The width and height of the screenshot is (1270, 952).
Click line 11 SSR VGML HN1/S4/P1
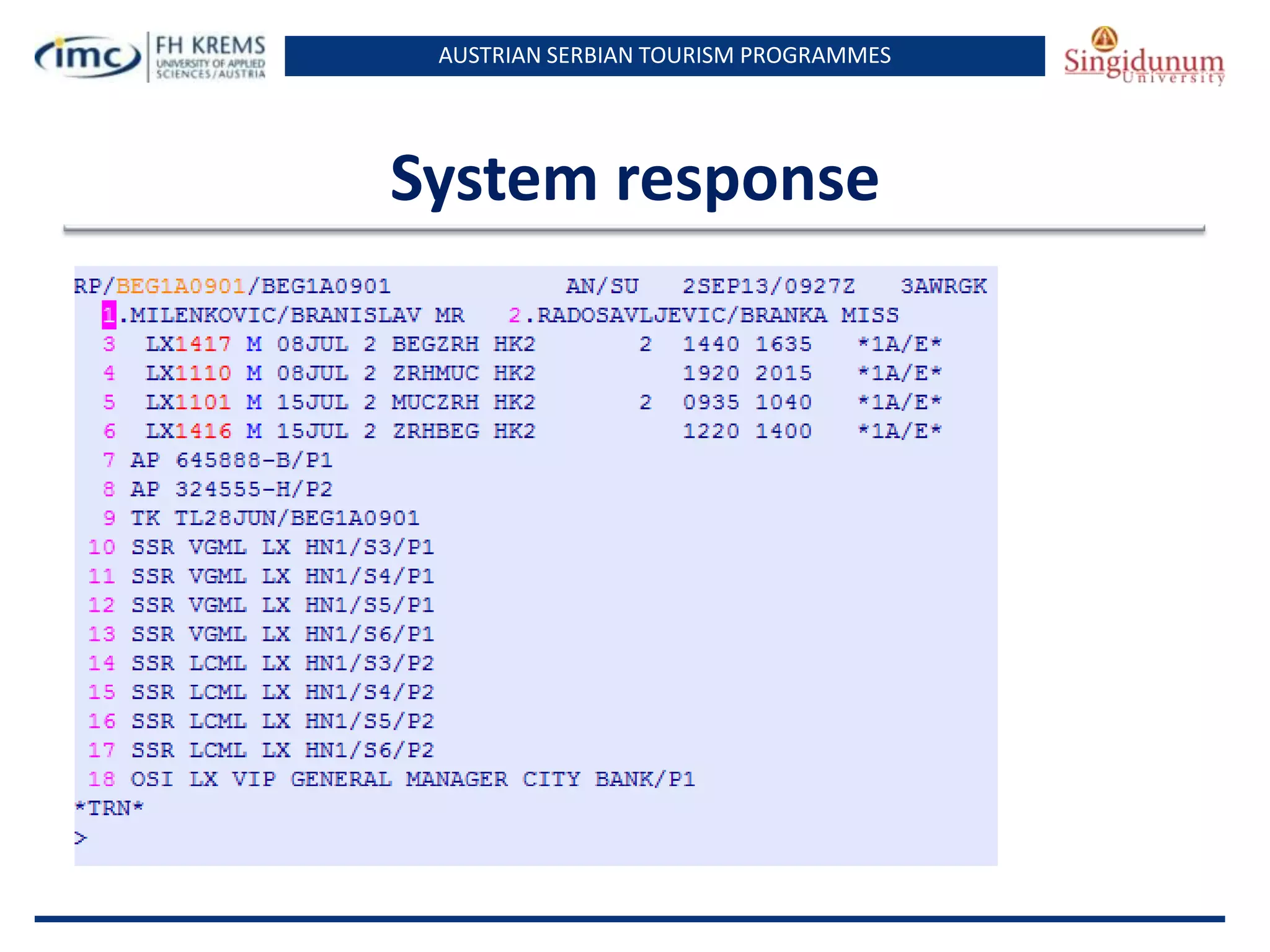click(x=261, y=576)
